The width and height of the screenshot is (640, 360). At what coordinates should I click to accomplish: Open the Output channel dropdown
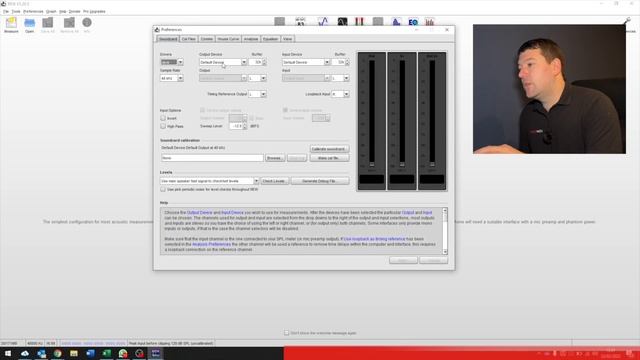click(x=257, y=78)
